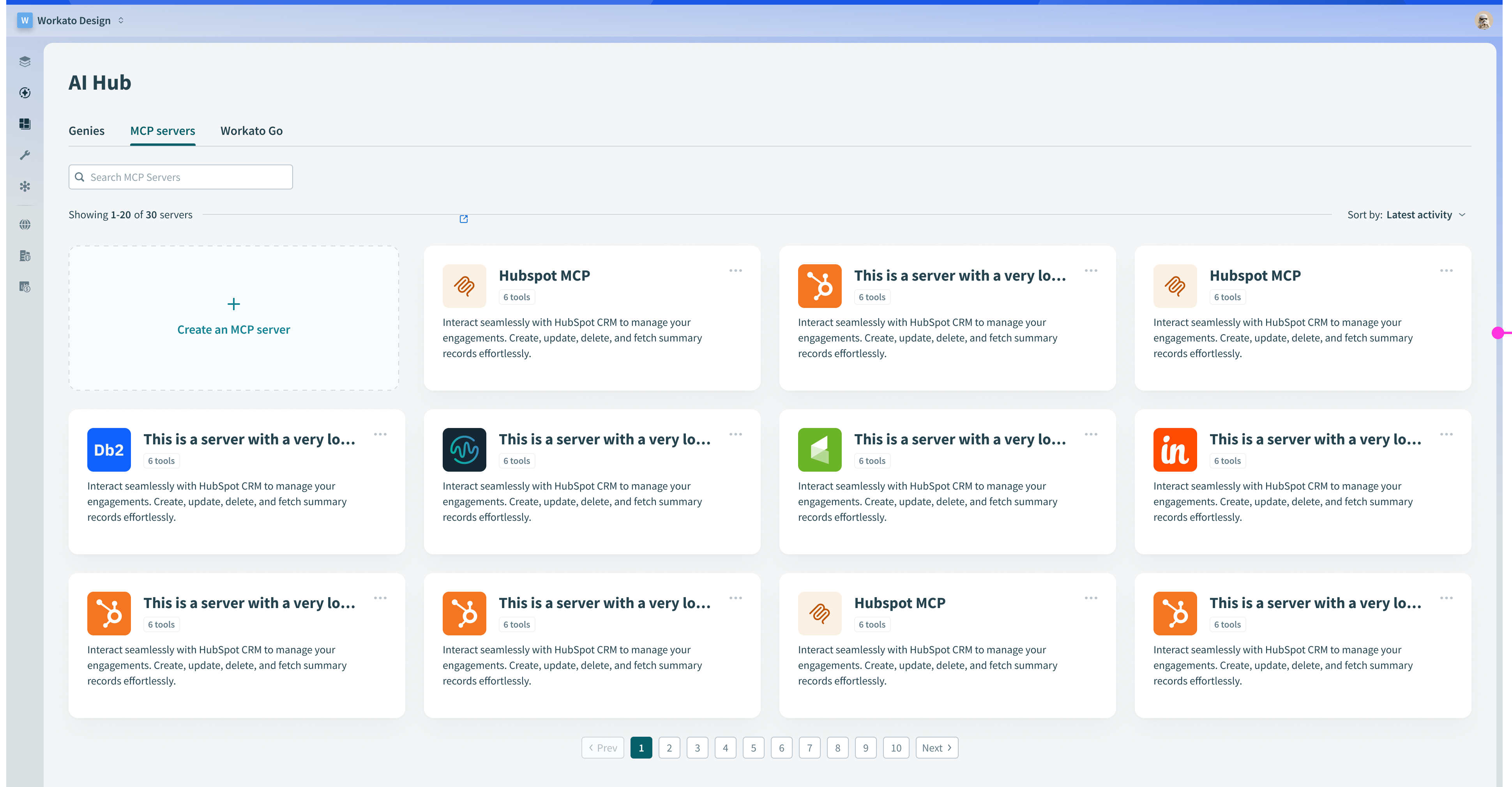Image resolution: width=1512 pixels, height=787 pixels.
Task: Open the hub-and-spoke node icon in the sidebar
Action: (x=25, y=186)
